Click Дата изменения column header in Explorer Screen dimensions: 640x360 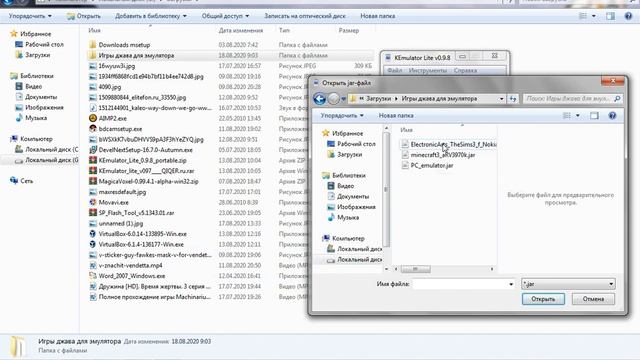pos(241,31)
